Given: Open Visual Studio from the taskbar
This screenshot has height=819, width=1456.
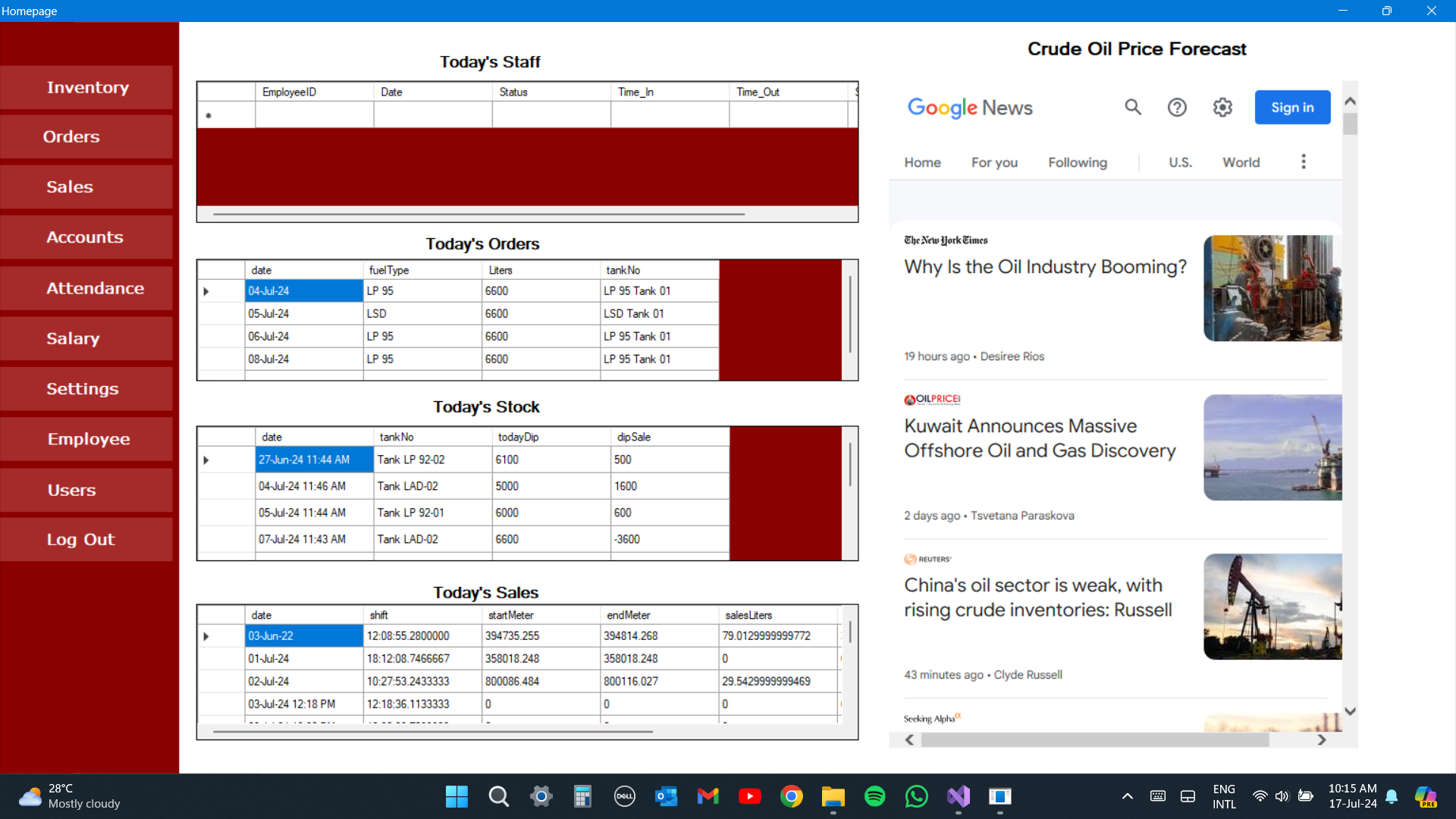Looking at the screenshot, I should pos(958,796).
